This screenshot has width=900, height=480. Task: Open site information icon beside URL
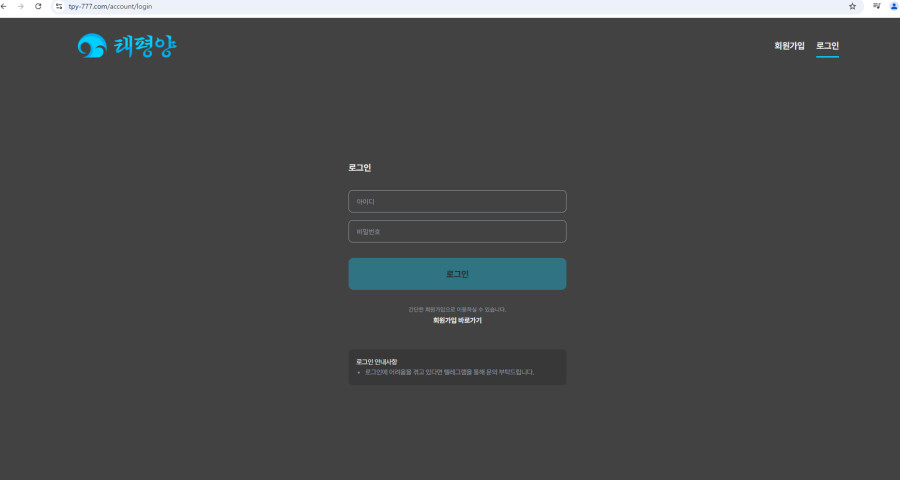coord(59,6)
